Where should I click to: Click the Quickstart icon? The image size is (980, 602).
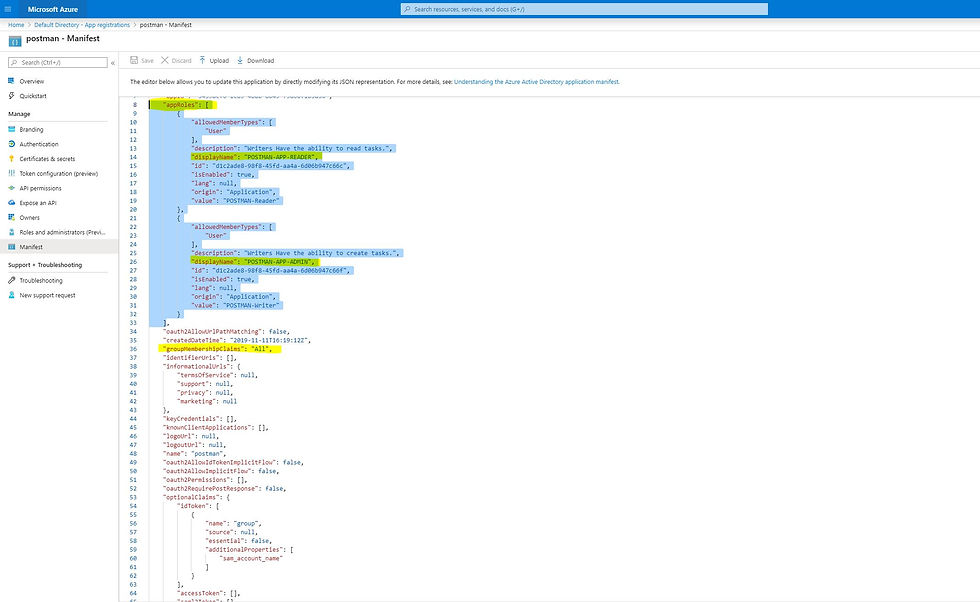coord(11,96)
